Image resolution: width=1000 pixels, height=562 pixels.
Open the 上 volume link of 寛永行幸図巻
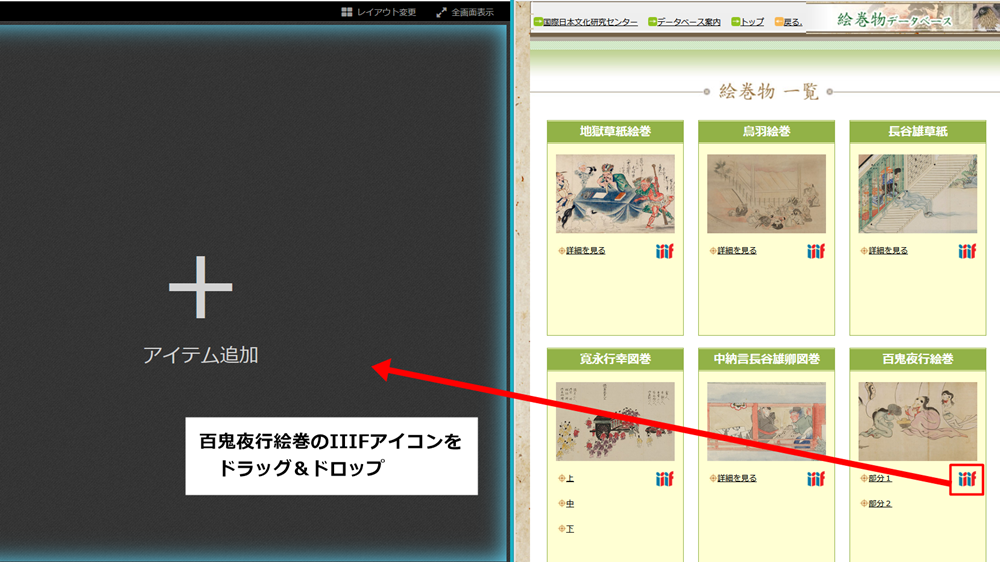pos(570,478)
